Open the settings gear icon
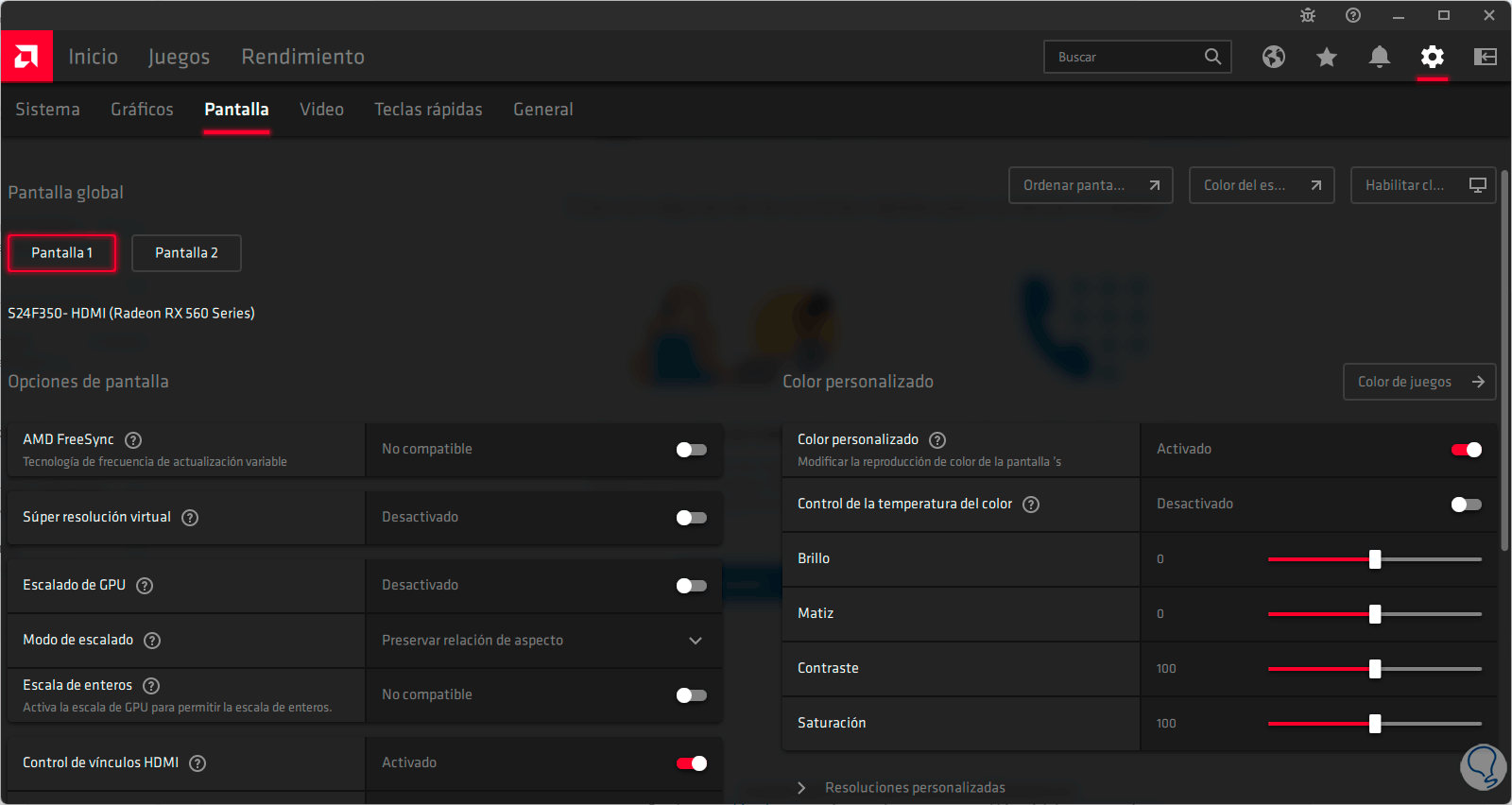Viewport: 1512px width, 805px height. pyautogui.click(x=1433, y=57)
